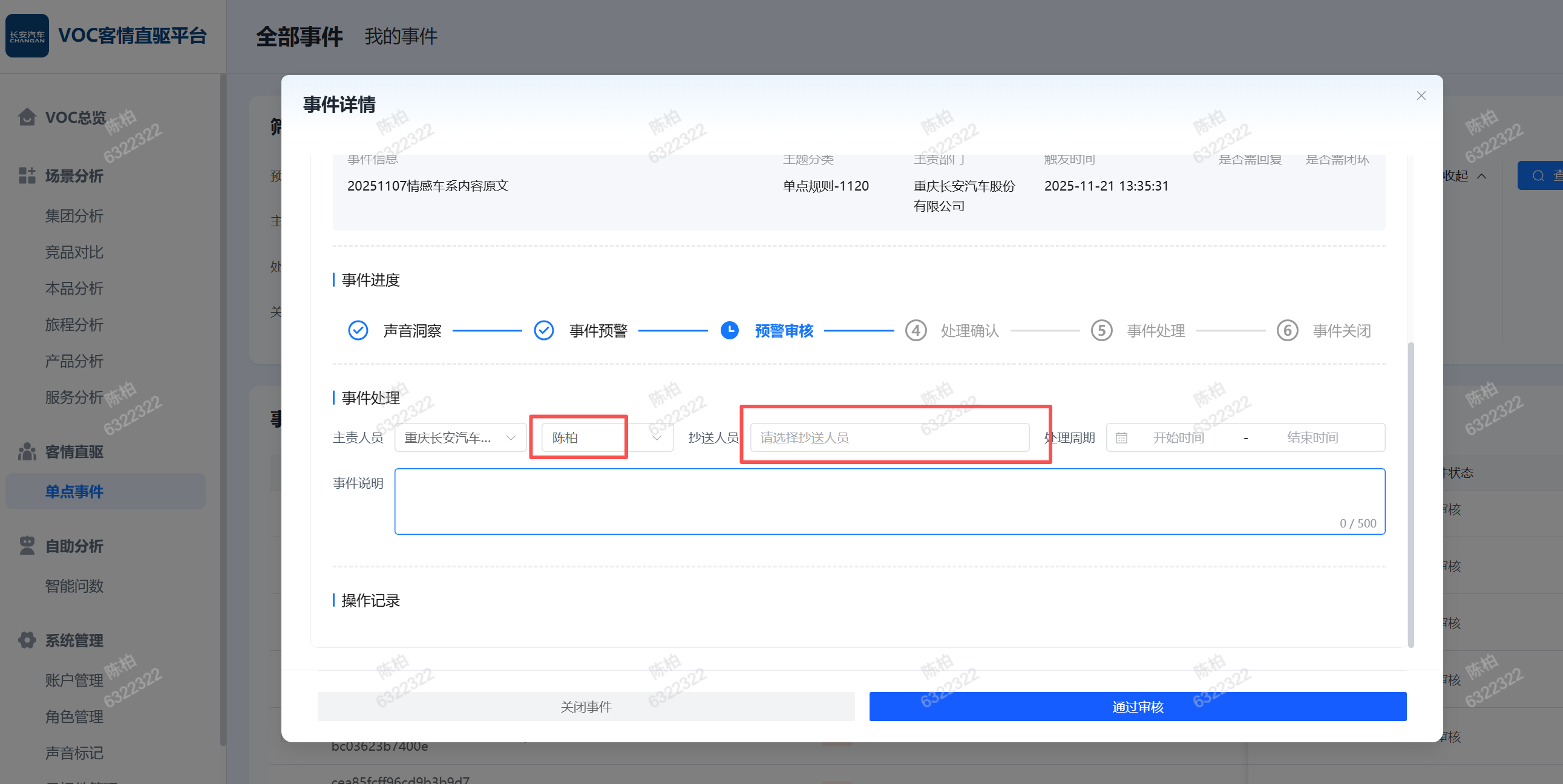Open the 重庆长安汽车 department dropdown
This screenshot has width=1563, height=784.
coord(460,437)
